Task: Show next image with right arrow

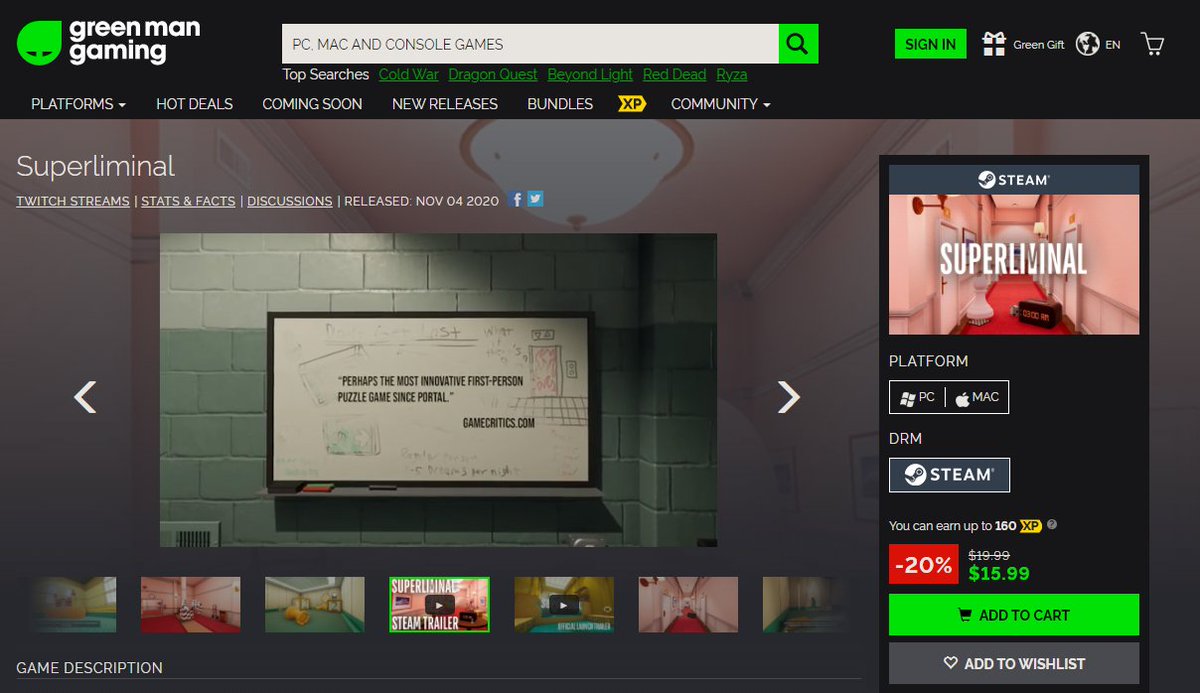Action: [790, 397]
